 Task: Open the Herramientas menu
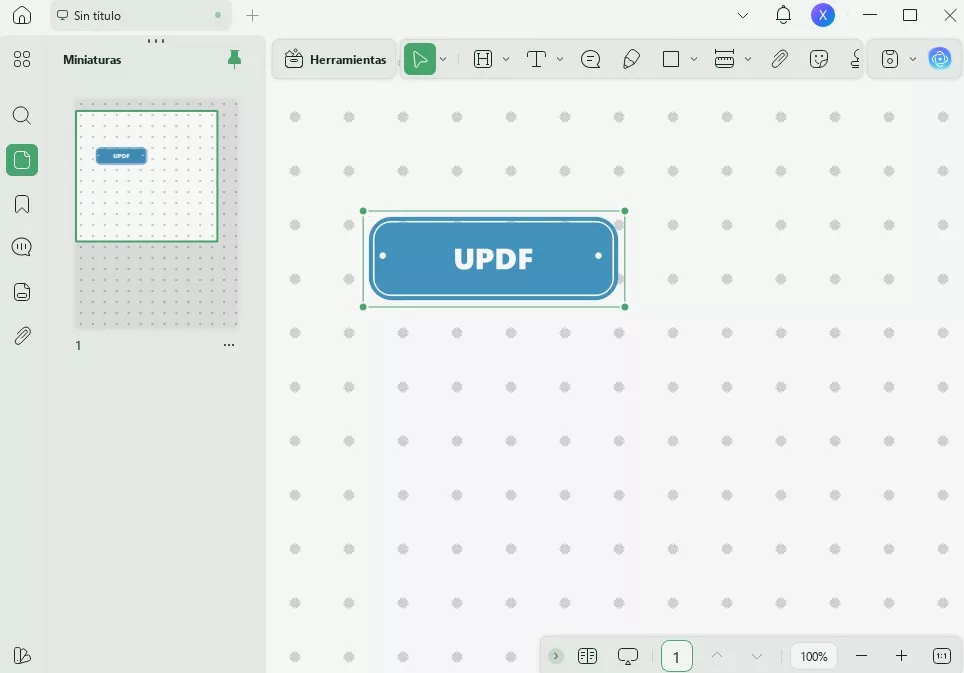point(335,60)
